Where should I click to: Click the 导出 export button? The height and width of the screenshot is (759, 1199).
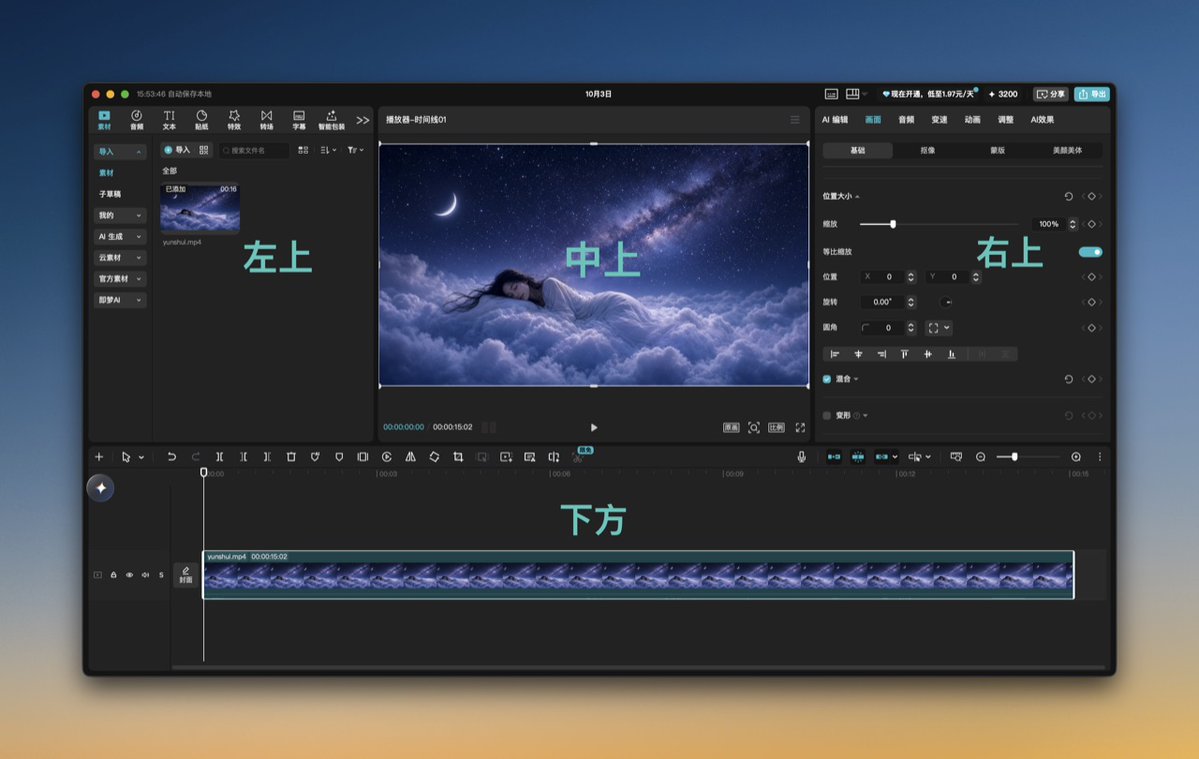tap(1091, 94)
